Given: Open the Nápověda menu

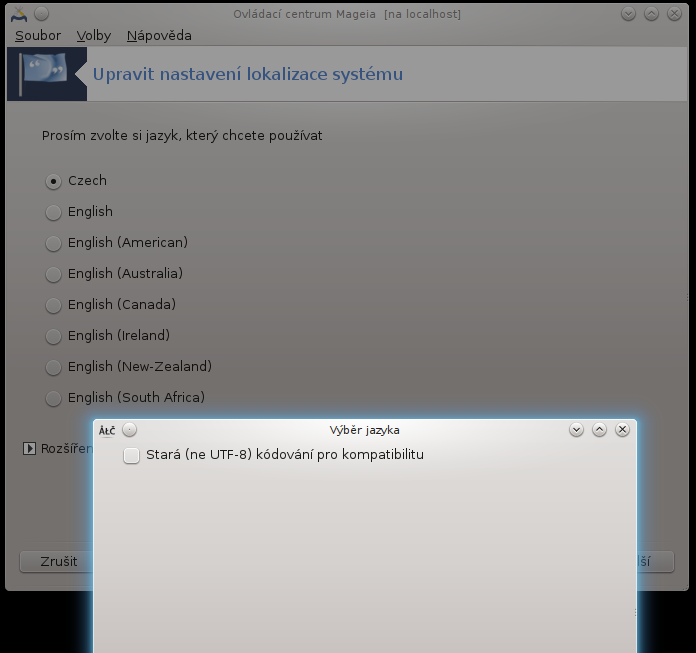Looking at the screenshot, I should click(x=159, y=36).
